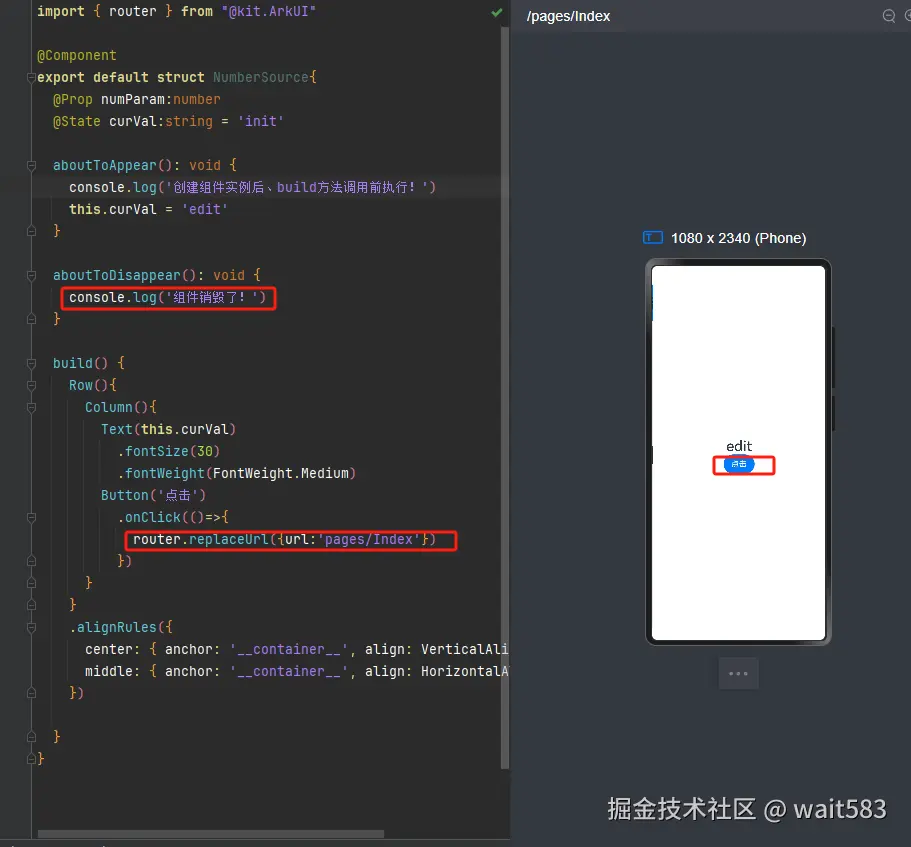Click end fold marker of aboutToAppear
Viewport: 911px width, 847px height.
(31, 231)
